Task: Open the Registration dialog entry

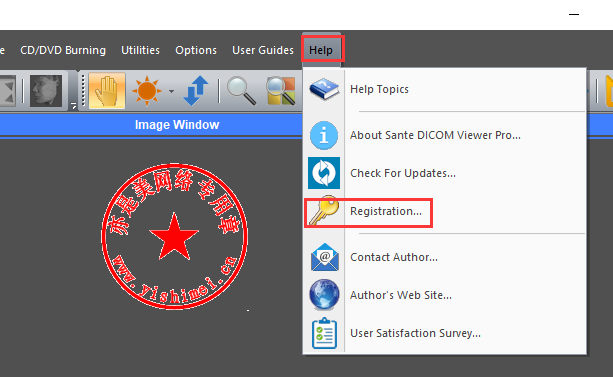Action: [x=445, y=211]
